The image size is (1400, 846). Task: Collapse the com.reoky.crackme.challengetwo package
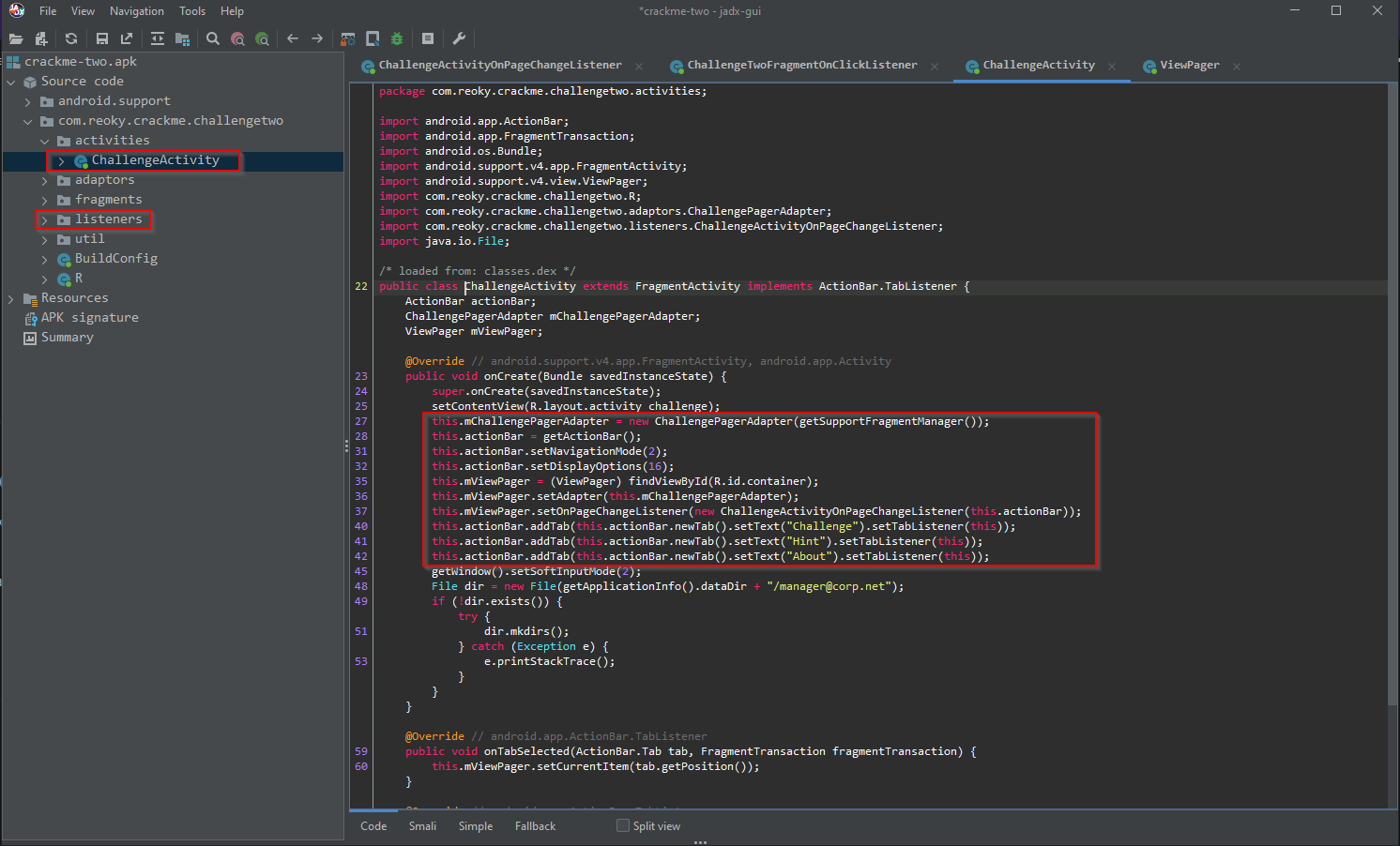[27, 121]
